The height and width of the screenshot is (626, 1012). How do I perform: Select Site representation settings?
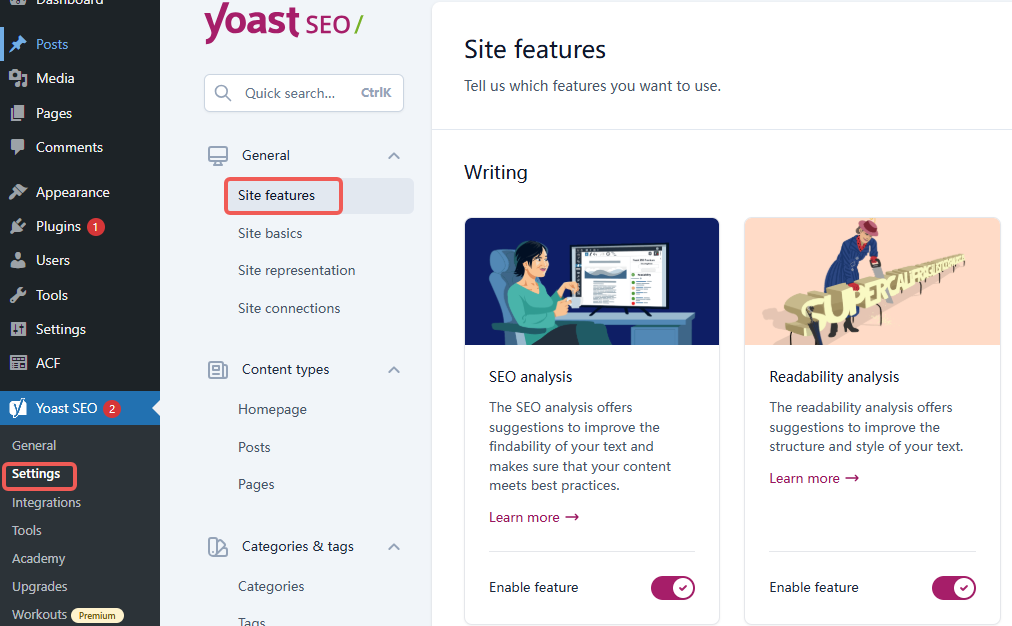[296, 270]
